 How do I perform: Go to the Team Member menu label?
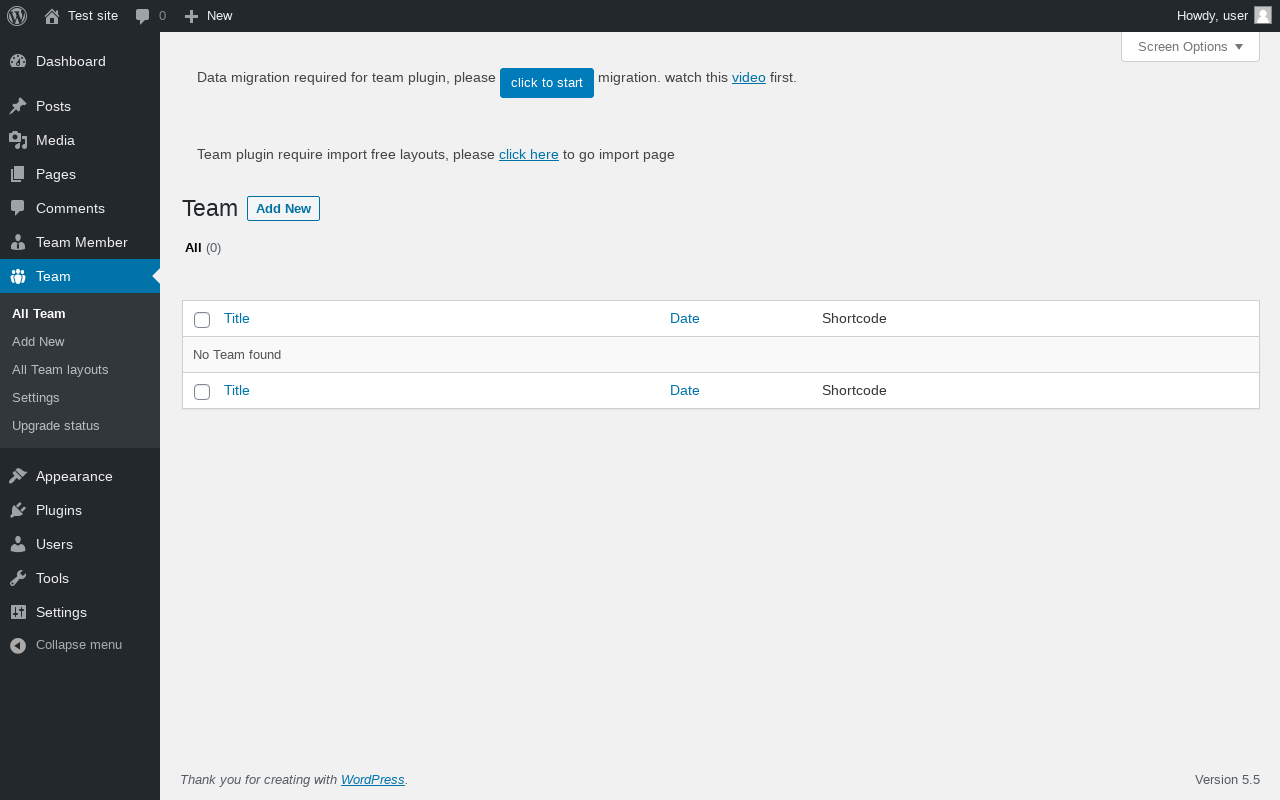pos(82,242)
